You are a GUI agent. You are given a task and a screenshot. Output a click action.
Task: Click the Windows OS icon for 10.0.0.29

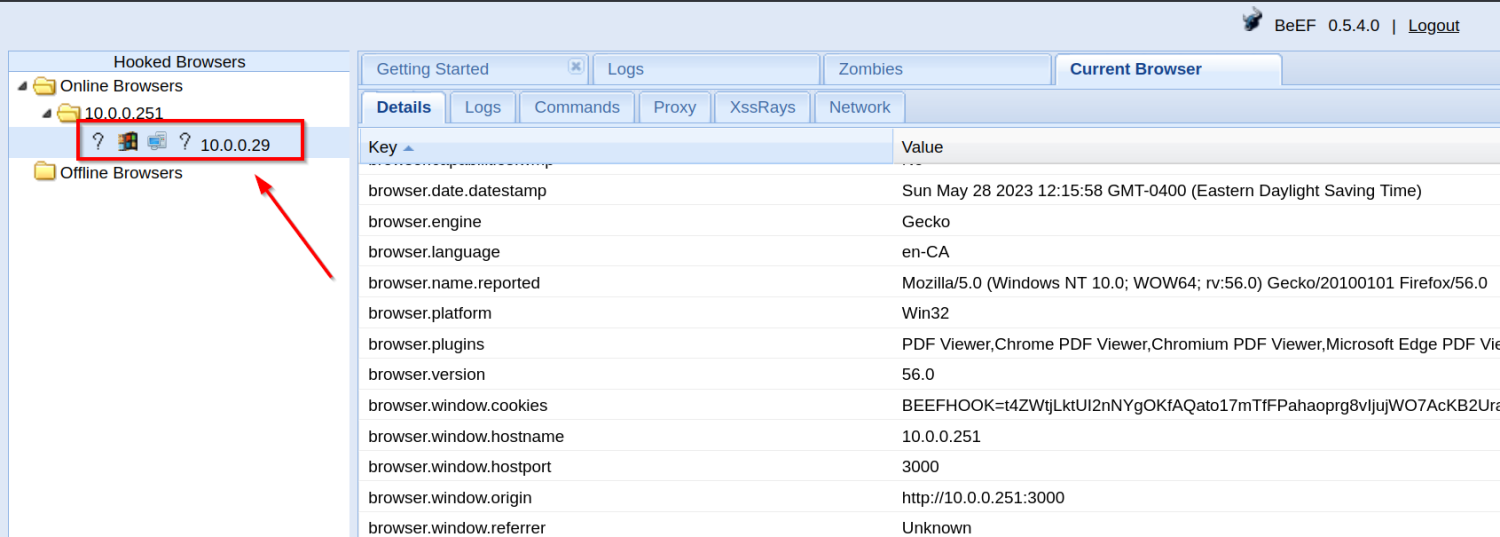(127, 142)
